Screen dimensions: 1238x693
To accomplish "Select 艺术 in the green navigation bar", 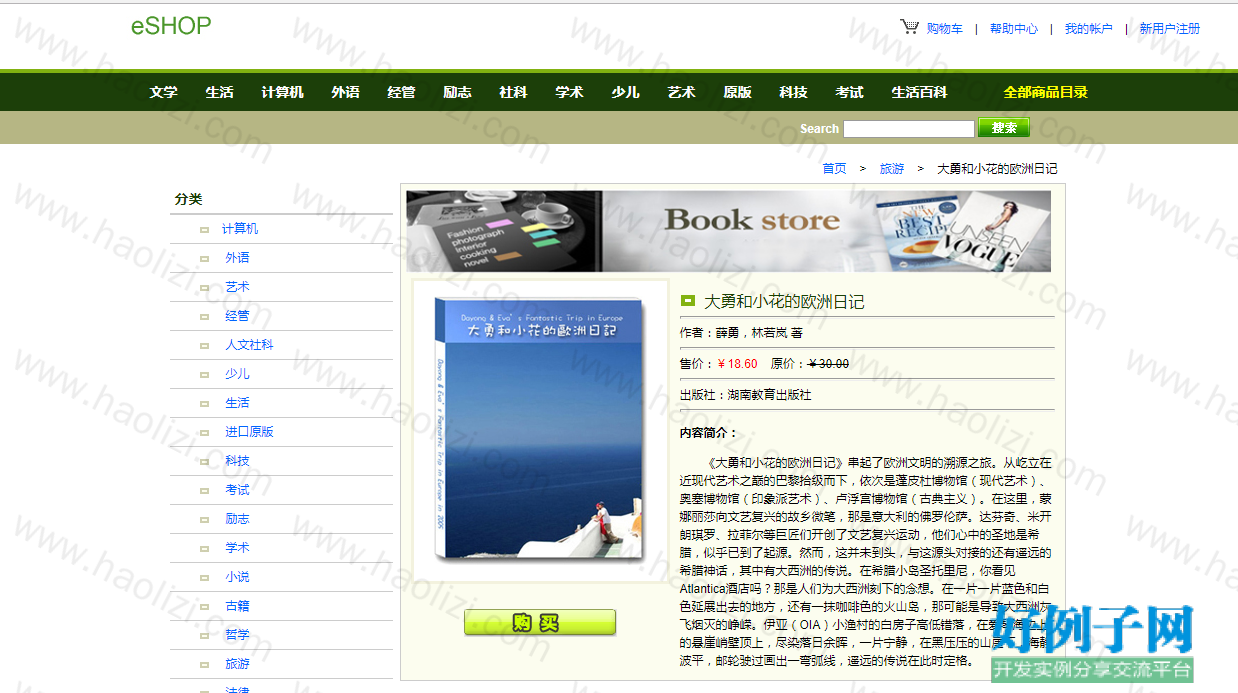I will pos(682,92).
